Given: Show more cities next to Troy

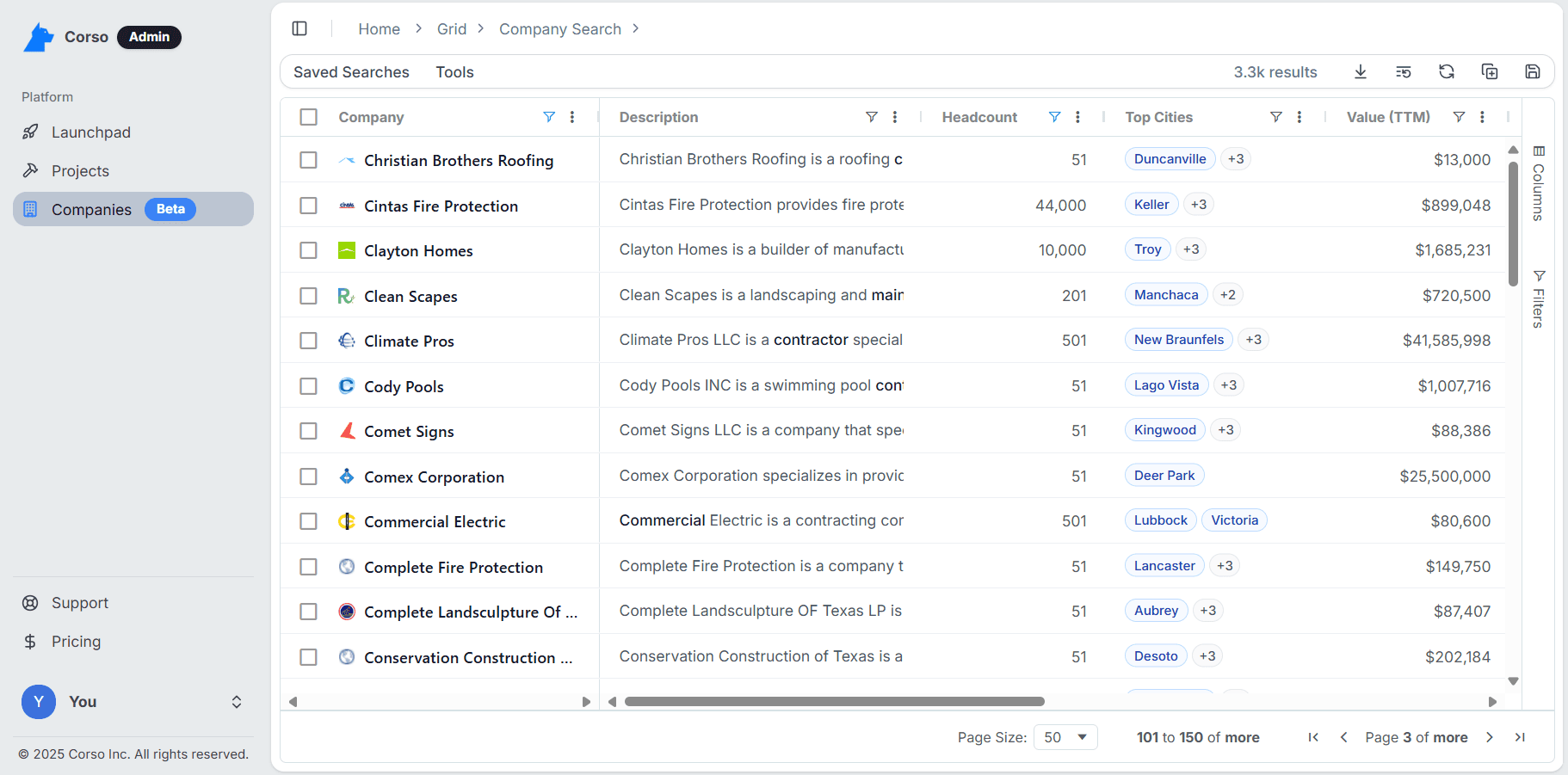Looking at the screenshot, I should pos(1191,249).
